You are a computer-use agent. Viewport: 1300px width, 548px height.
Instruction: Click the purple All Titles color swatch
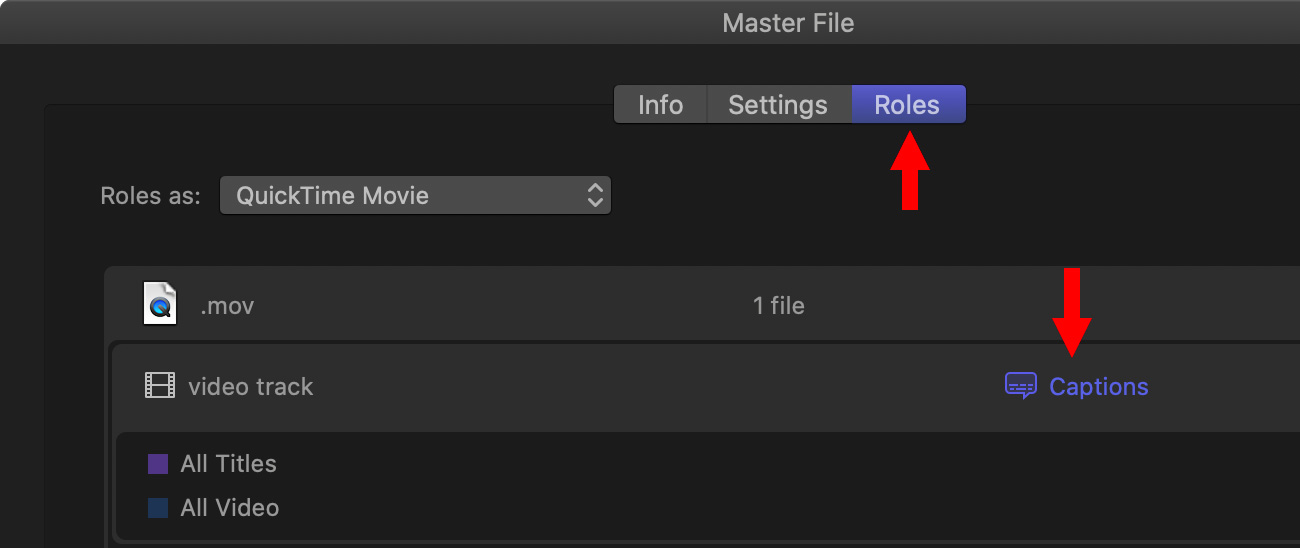point(157,464)
